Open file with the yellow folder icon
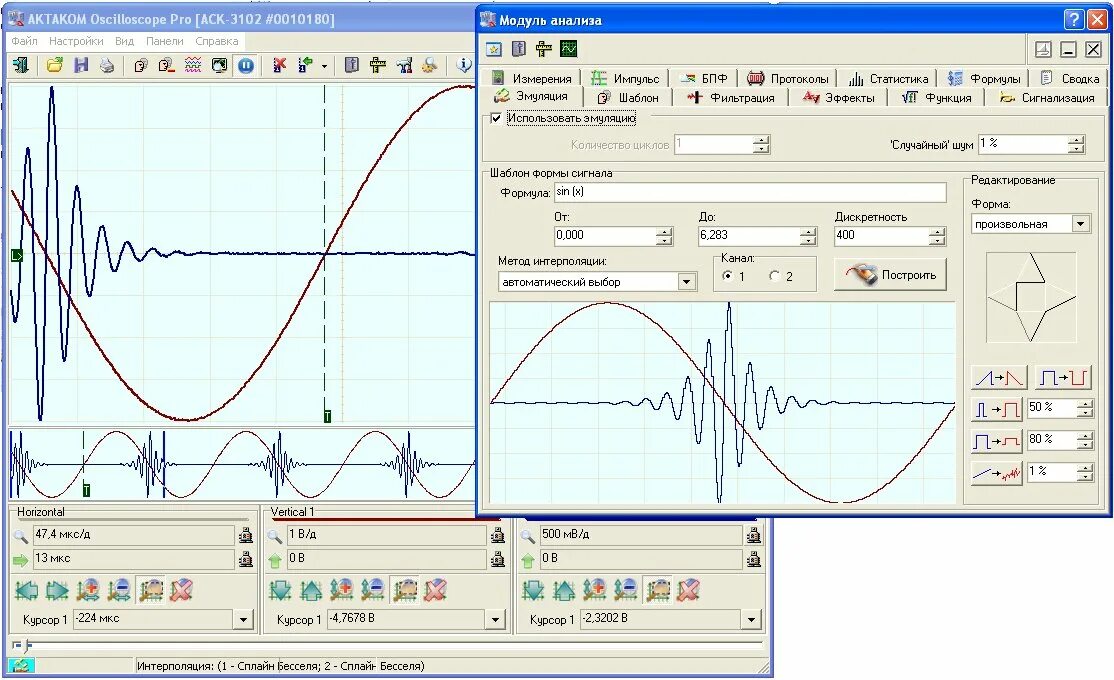Image resolution: width=1114 pixels, height=680 pixels. pyautogui.click(x=55, y=65)
